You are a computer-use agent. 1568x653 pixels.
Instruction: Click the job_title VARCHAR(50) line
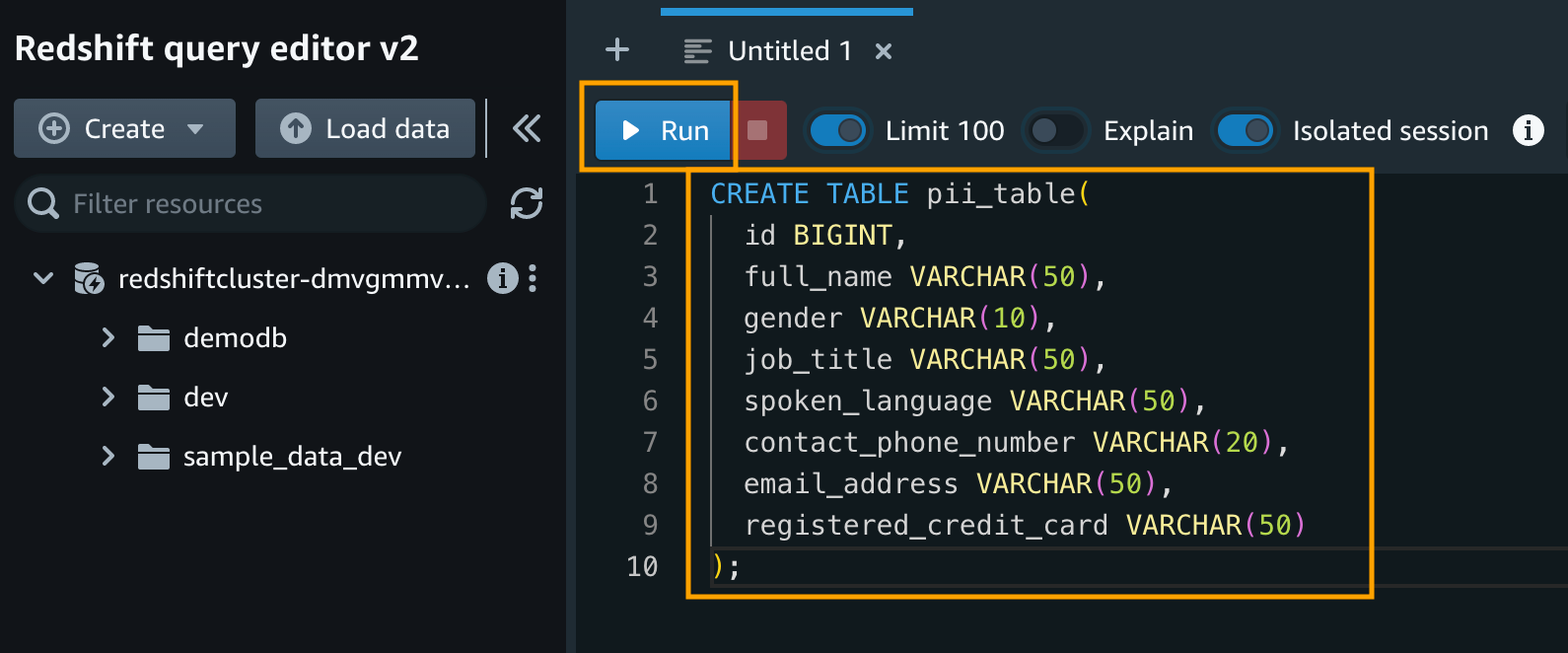pos(925,359)
